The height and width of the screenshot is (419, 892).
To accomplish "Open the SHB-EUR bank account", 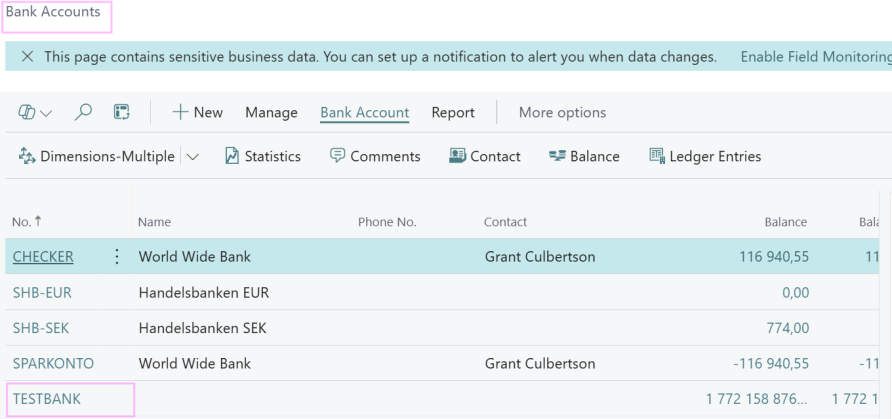I will click(42, 293).
